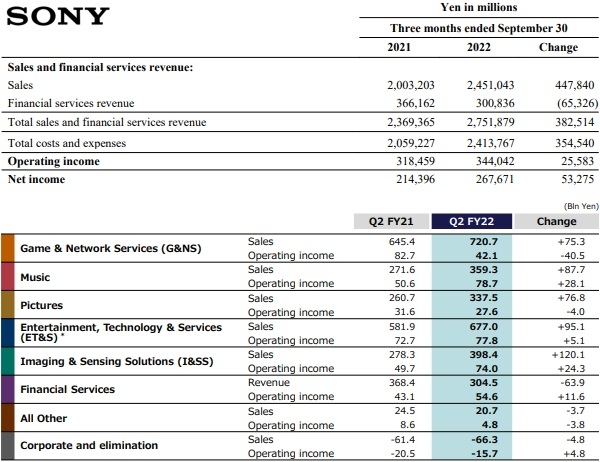Select ET&S sales FY22 value 677.0
600x462 pixels.
[484, 327]
